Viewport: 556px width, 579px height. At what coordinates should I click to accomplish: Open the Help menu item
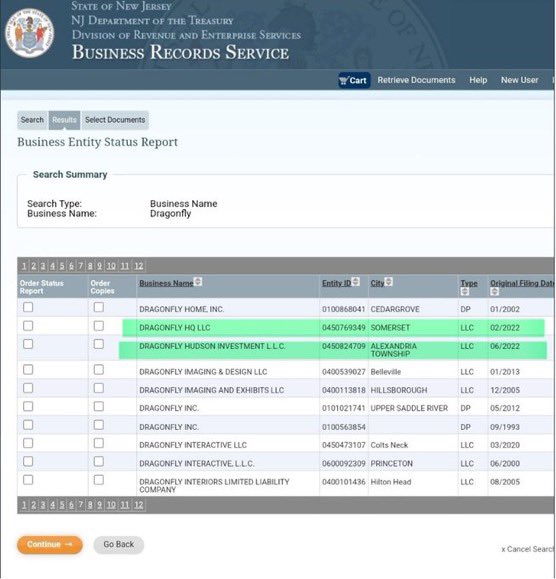click(478, 80)
